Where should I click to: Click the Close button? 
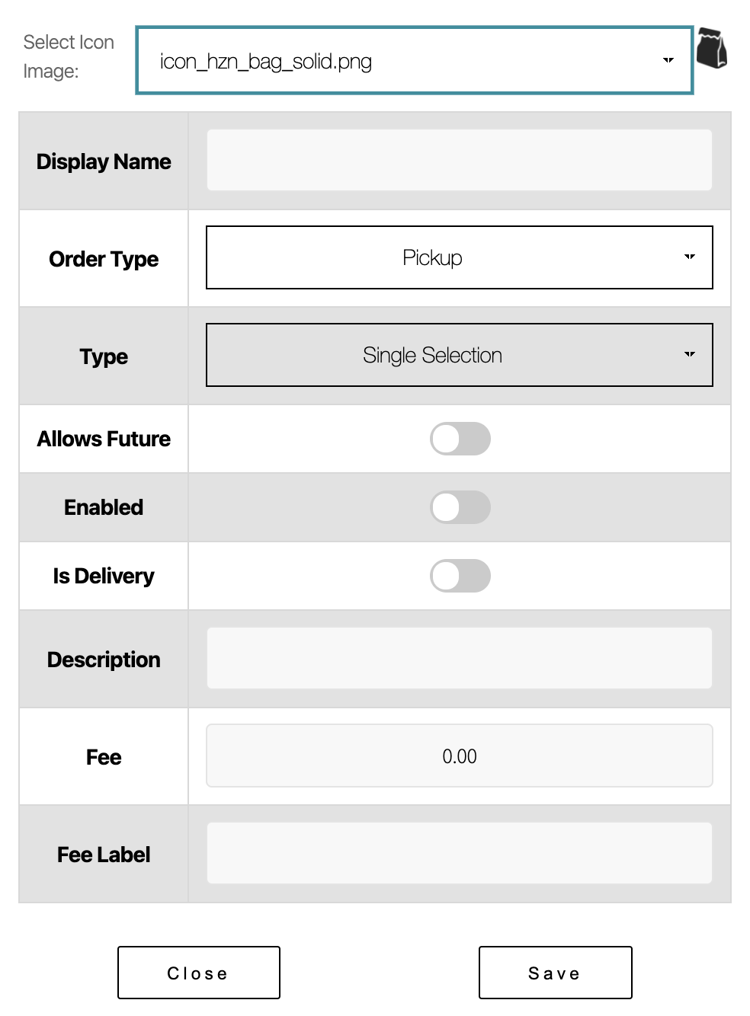point(198,972)
